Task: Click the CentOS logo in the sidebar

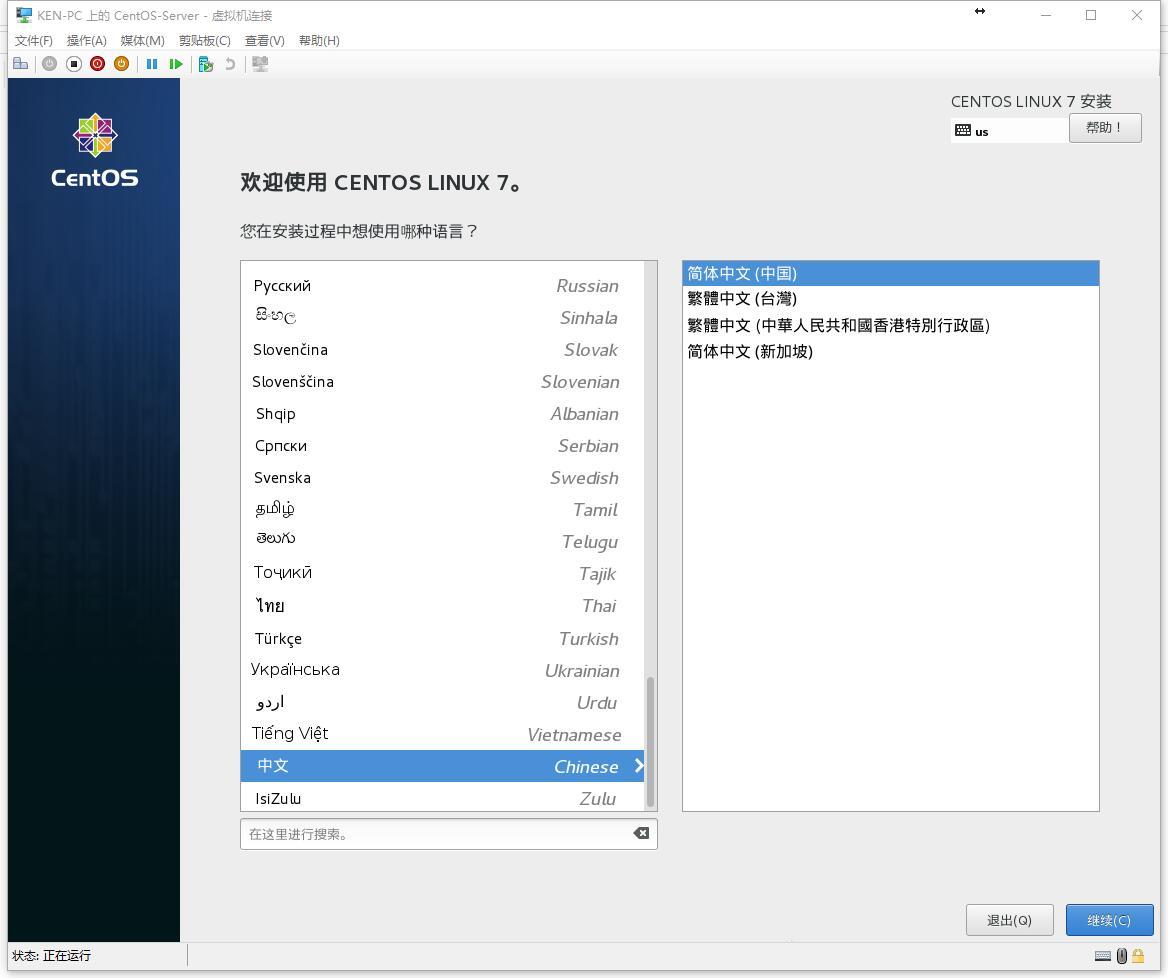Action: pos(95,150)
